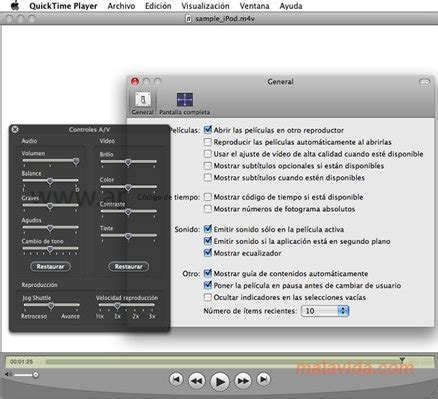
Task: Open the Archivo menu
Action: [x=121, y=6]
